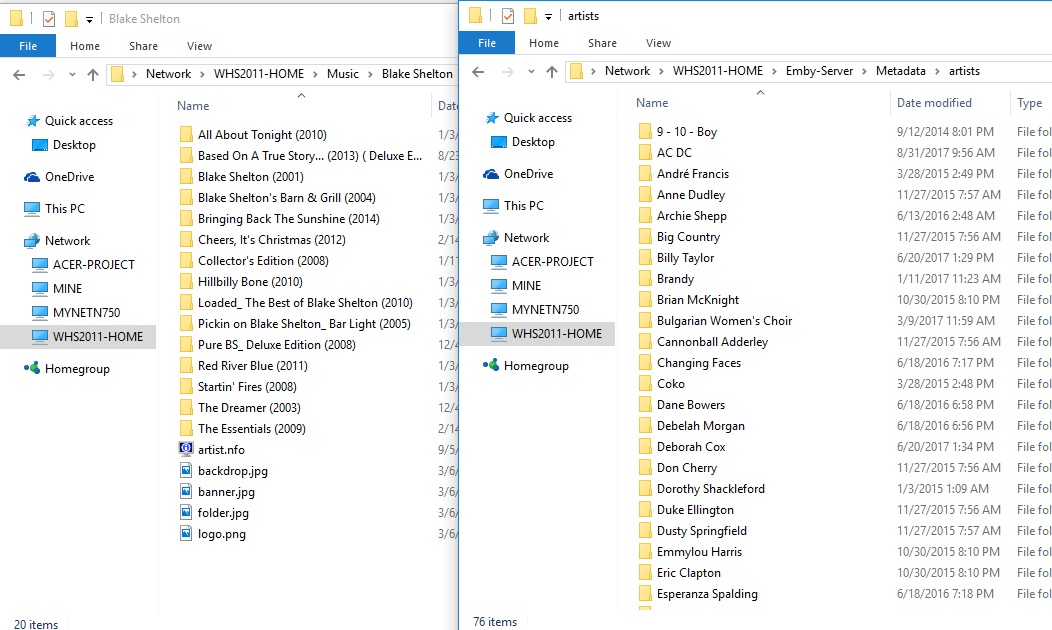Image resolution: width=1052 pixels, height=630 pixels.
Task: Select logo.png image file icon
Action: 186,533
